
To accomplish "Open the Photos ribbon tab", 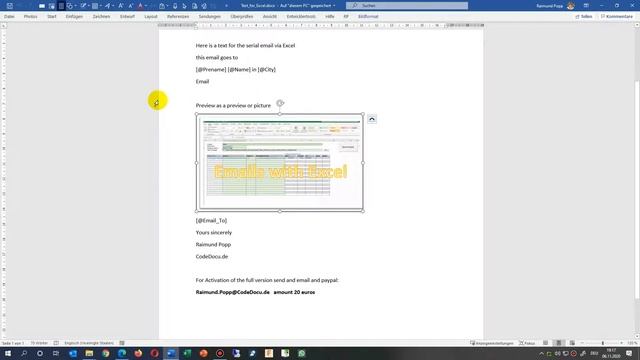I will coord(30,16).
